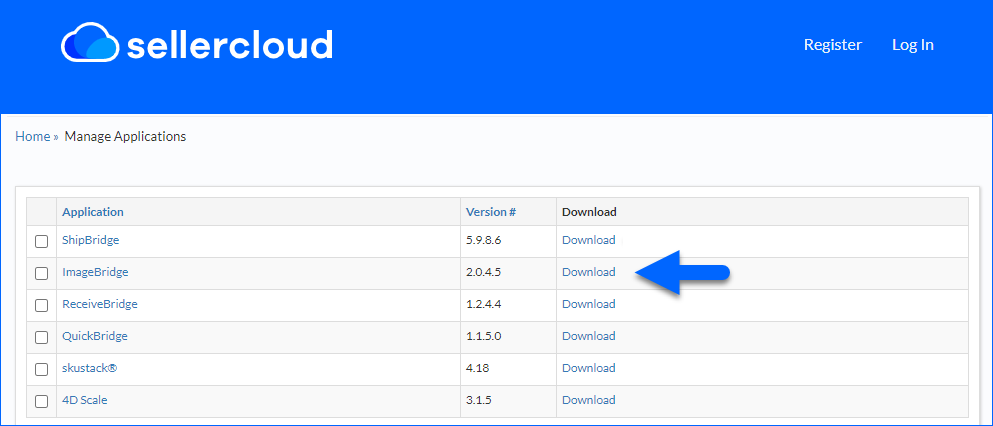Open the skustack application link
The width and height of the screenshot is (993, 426).
coord(89,368)
